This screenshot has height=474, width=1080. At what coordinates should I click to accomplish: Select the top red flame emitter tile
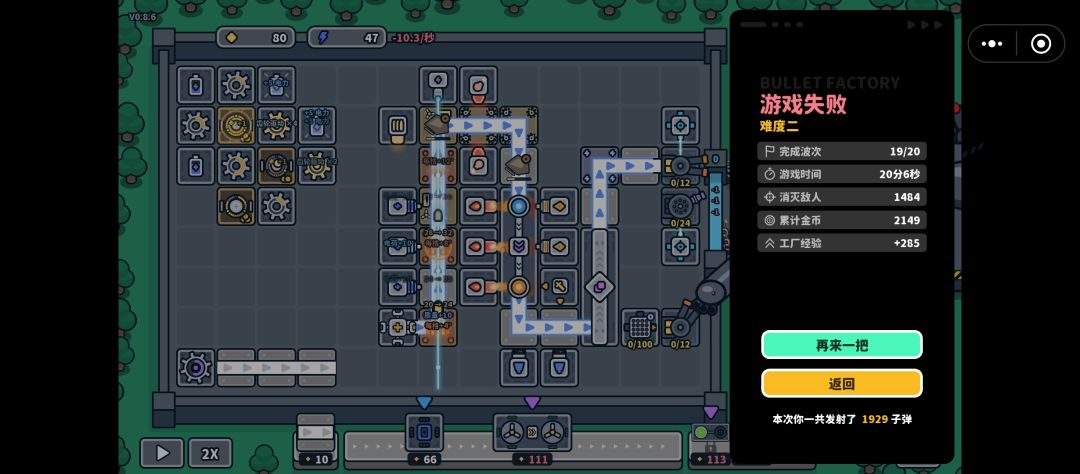[478, 206]
